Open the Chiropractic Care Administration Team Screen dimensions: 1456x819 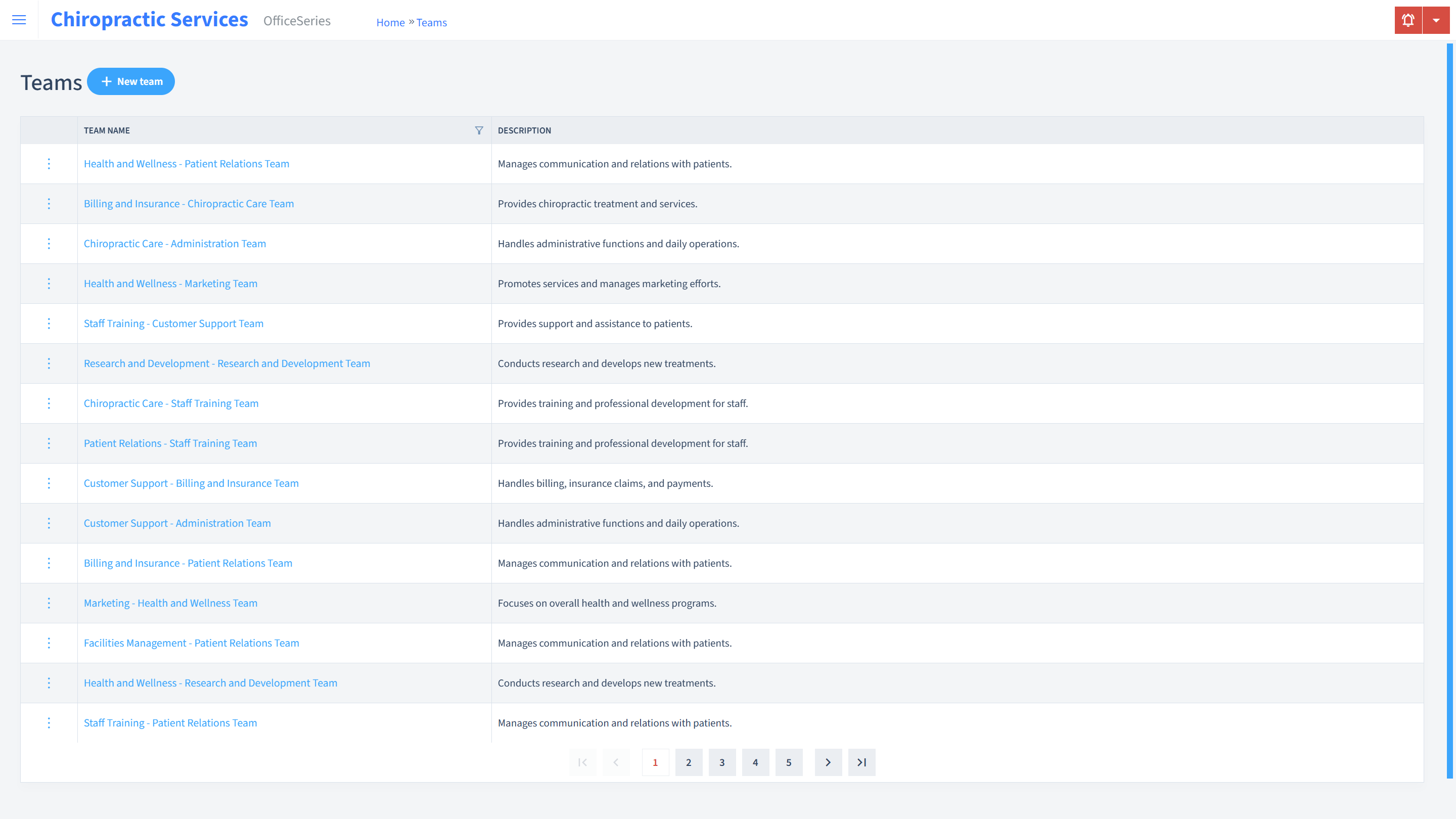click(175, 243)
